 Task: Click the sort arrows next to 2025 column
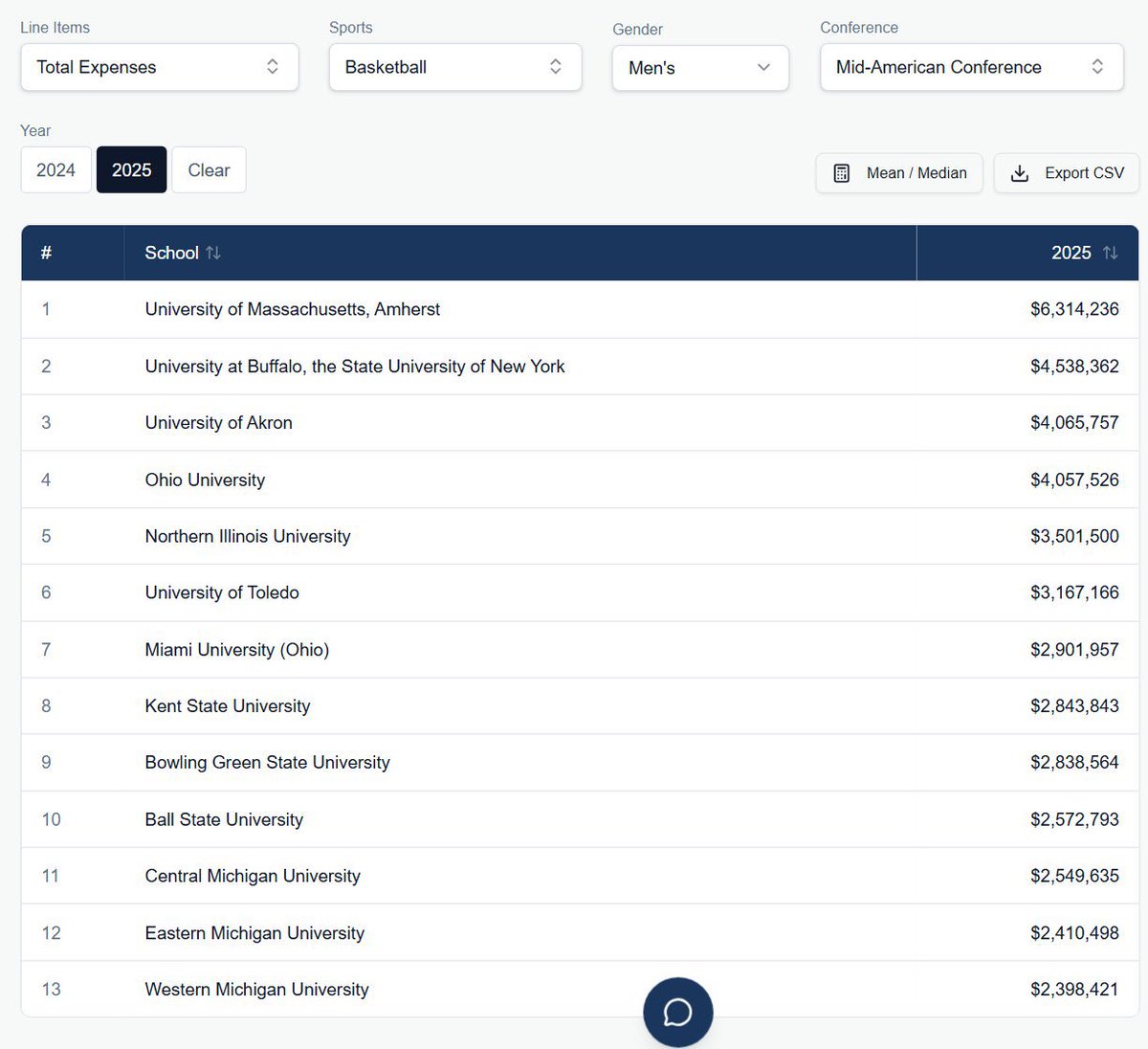[1110, 253]
